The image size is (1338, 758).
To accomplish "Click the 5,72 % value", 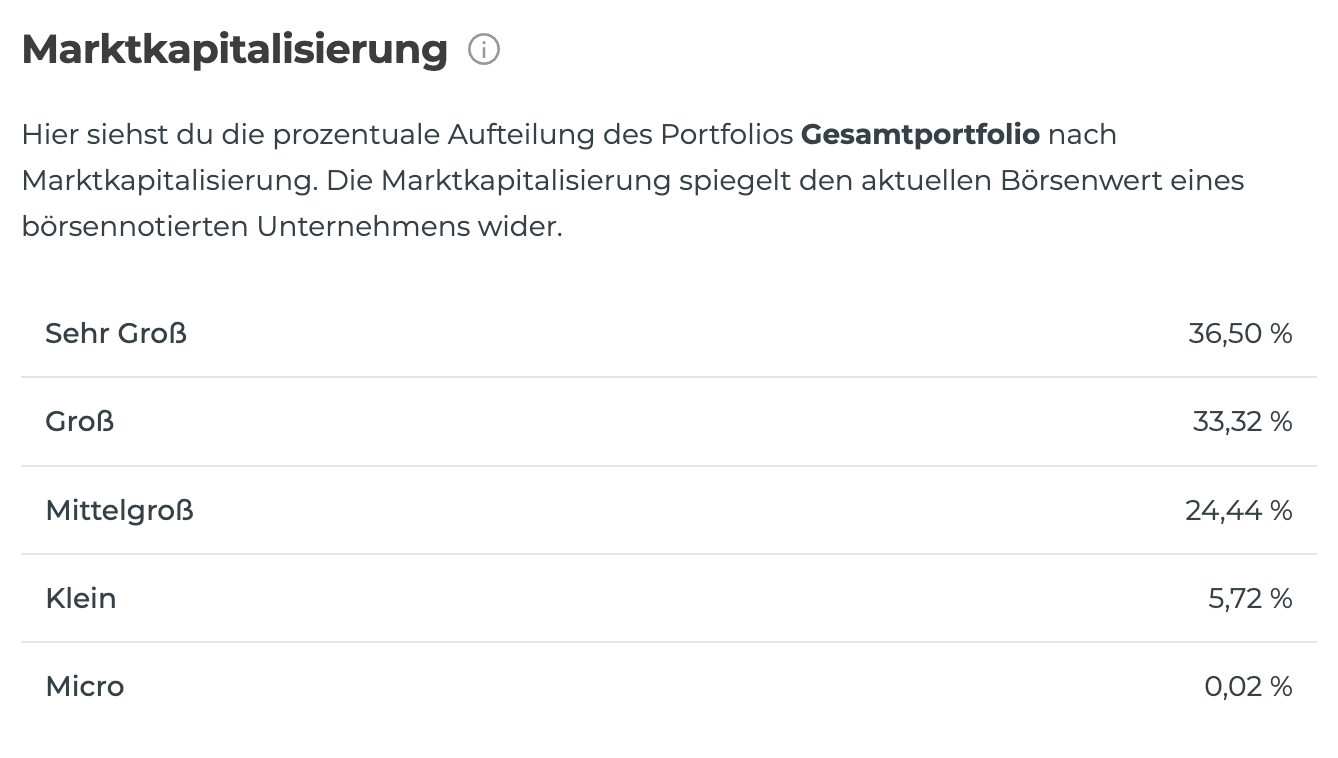I will [1250, 598].
